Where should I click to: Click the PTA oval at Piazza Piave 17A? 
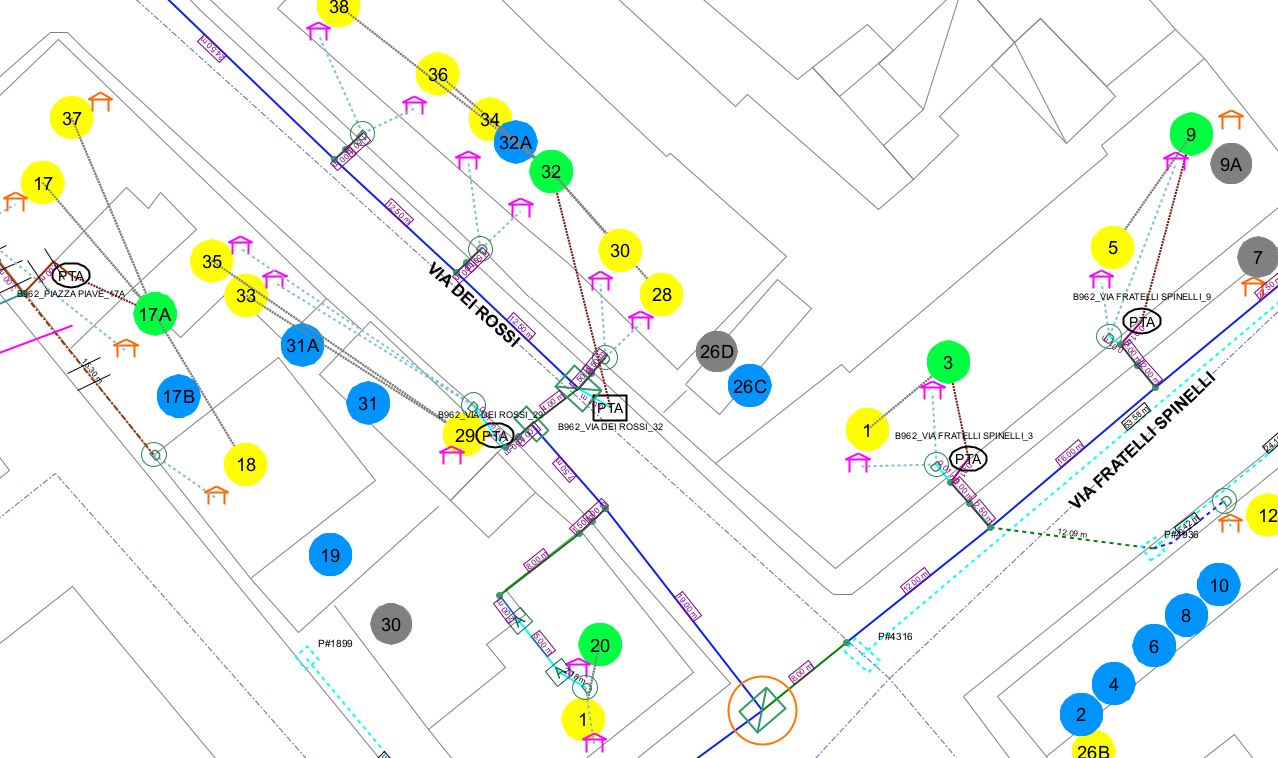(70, 276)
